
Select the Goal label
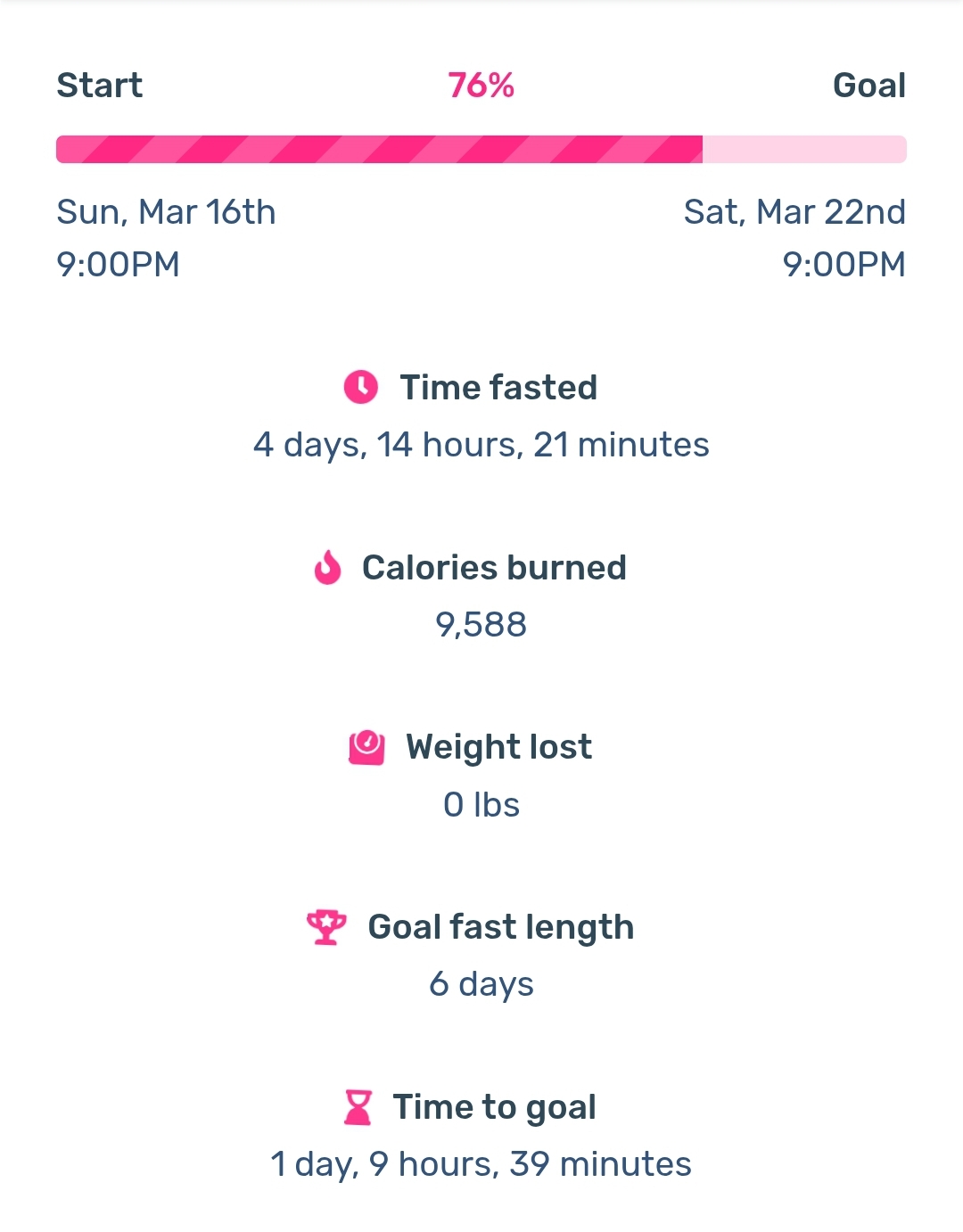[869, 86]
